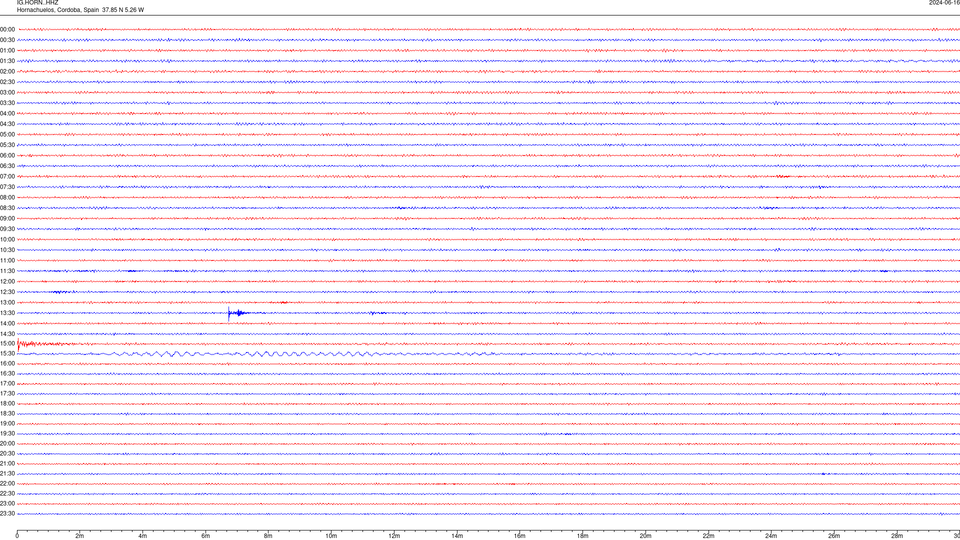Click the 07:30 trace time label
Viewport: 960px width, 540px height.
(x=7, y=187)
